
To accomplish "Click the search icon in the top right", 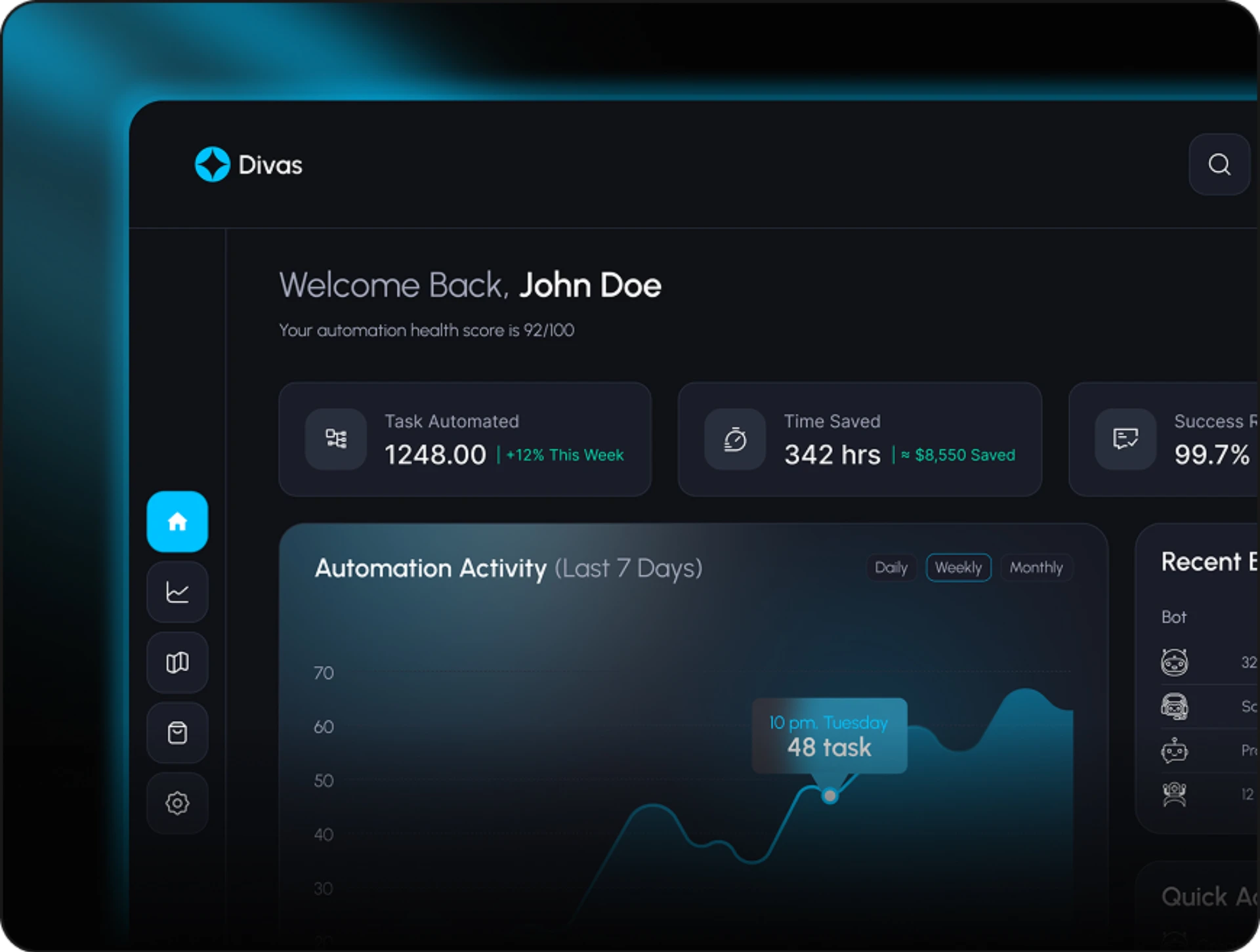I will point(1219,164).
